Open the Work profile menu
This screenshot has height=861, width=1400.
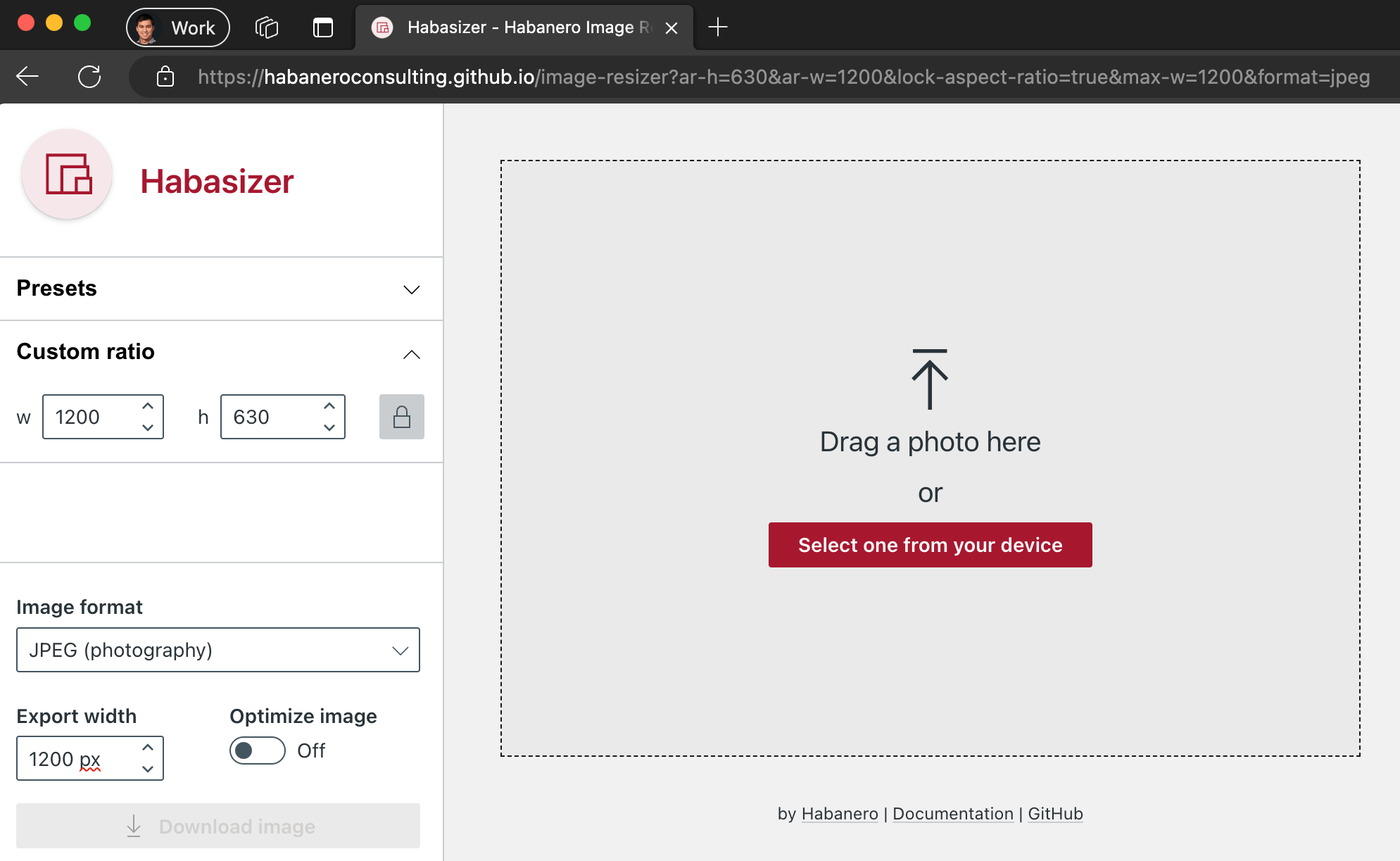click(178, 27)
